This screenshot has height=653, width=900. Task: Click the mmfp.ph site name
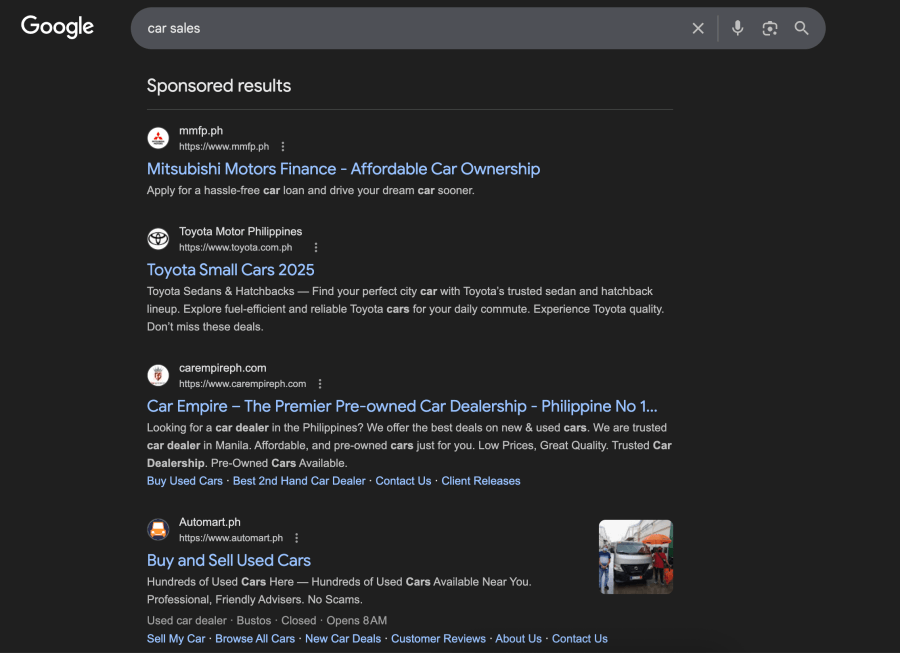(x=201, y=131)
